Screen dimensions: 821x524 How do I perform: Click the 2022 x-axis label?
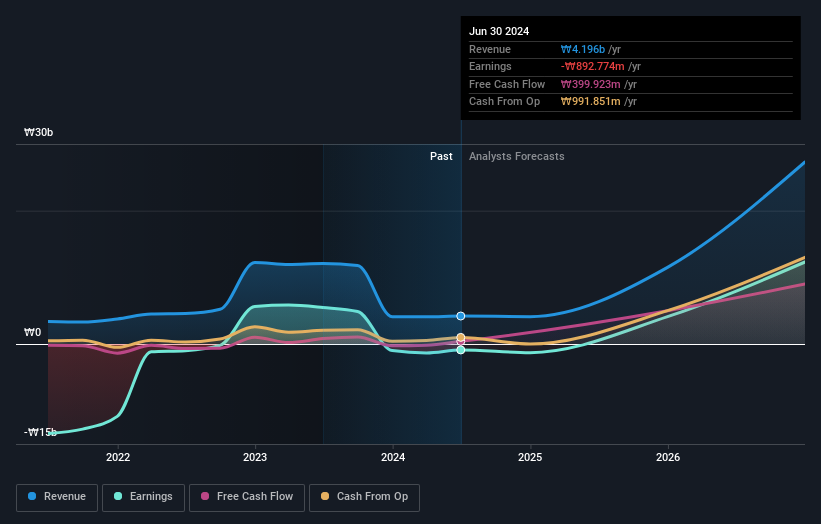point(118,457)
